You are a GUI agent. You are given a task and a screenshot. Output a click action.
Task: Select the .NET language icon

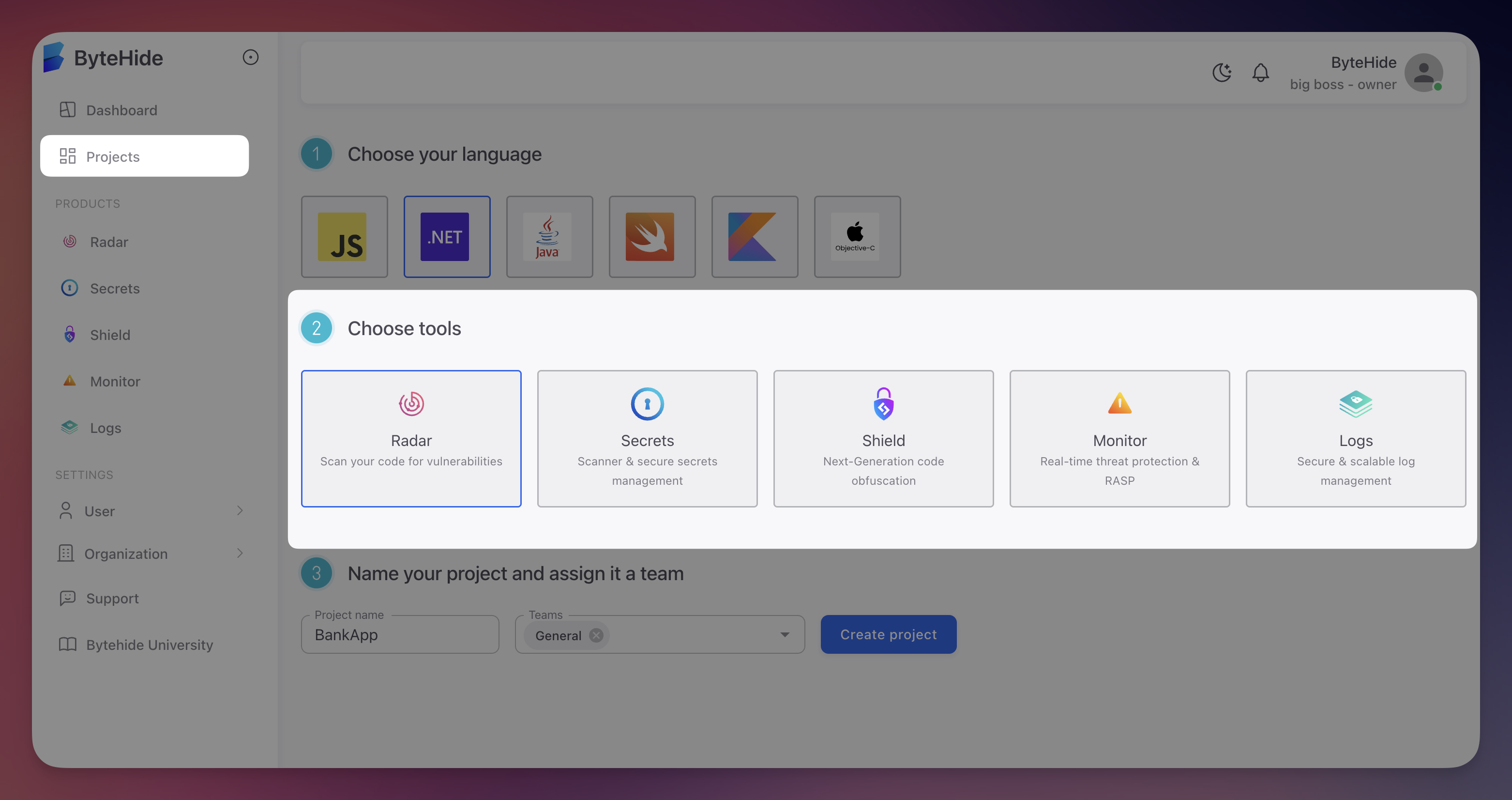pyautogui.click(x=447, y=237)
